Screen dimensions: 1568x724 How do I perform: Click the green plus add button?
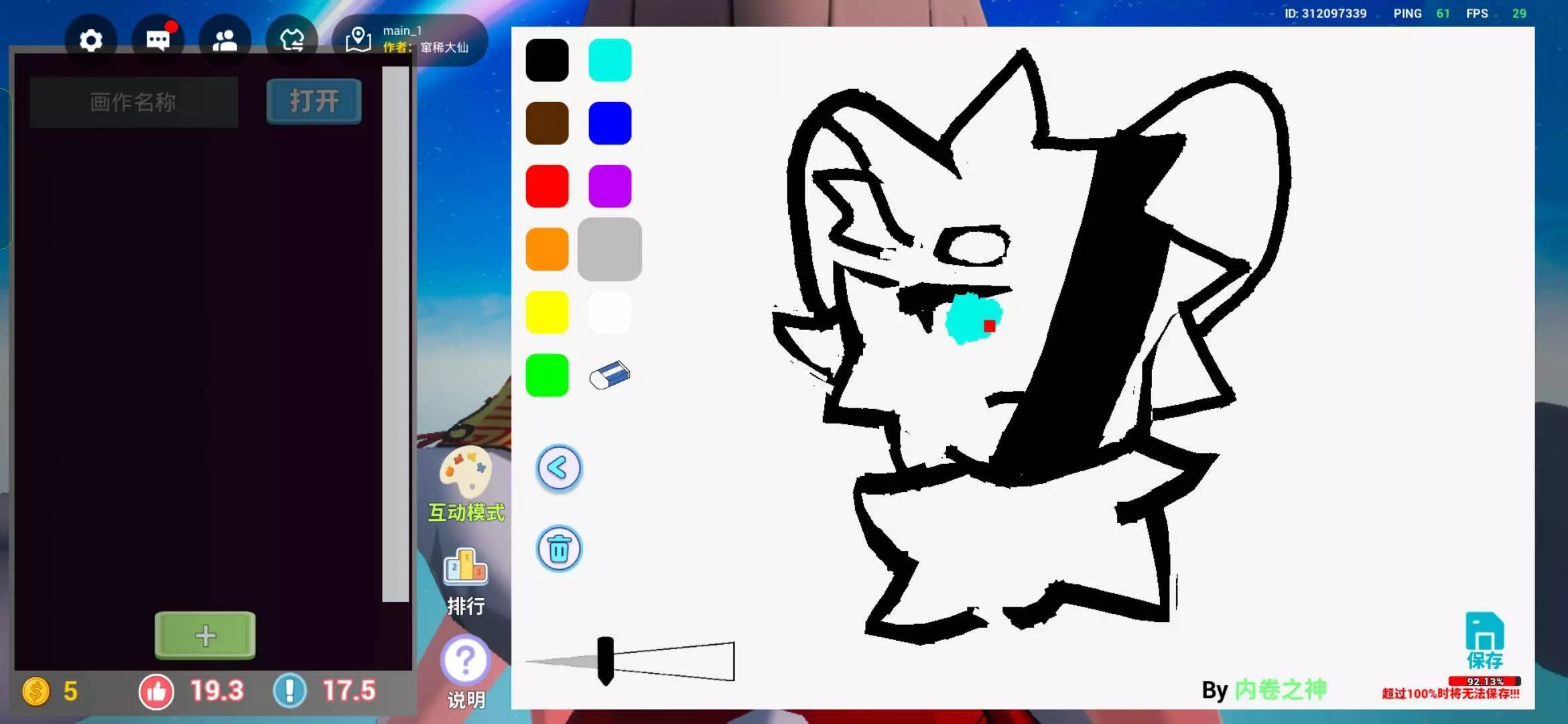(205, 635)
